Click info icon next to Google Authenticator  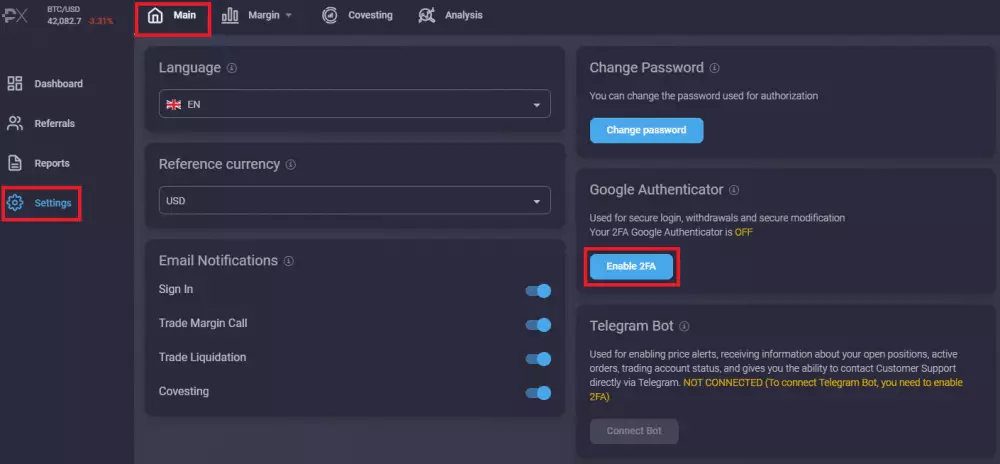click(x=734, y=190)
